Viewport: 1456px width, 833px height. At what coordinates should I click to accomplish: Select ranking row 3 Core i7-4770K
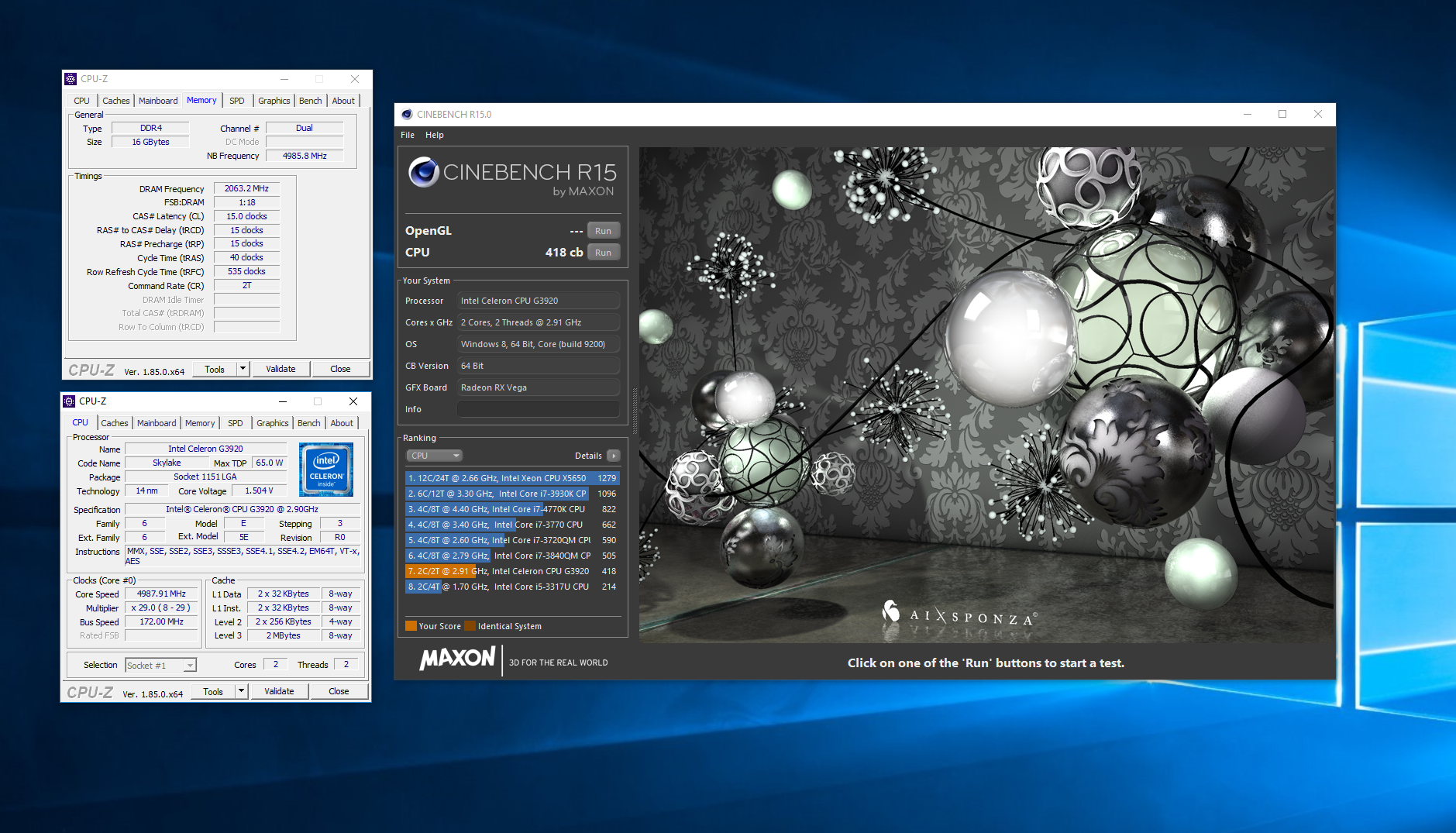click(512, 509)
